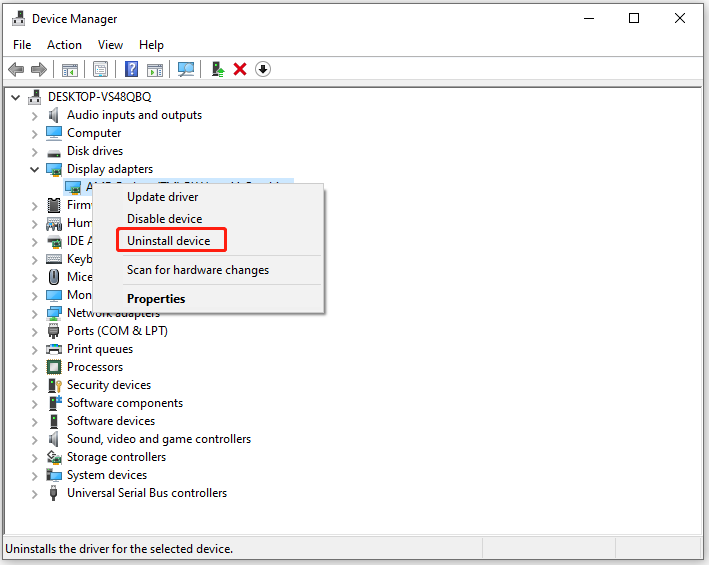709x565 pixels.
Task: Click the DESKTOP-VS48QBQ computer icon
Action: coord(35,97)
